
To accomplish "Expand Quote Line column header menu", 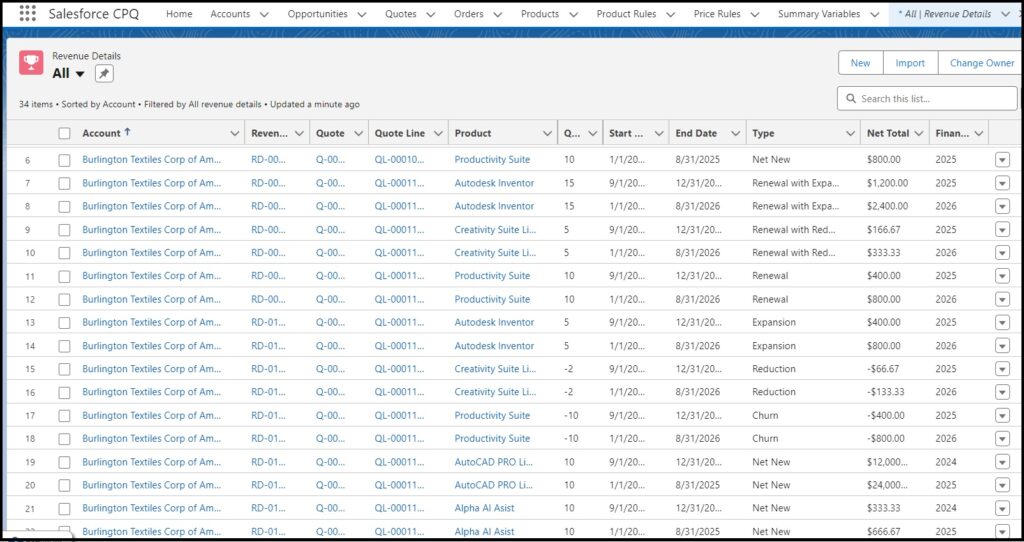I will [438, 133].
